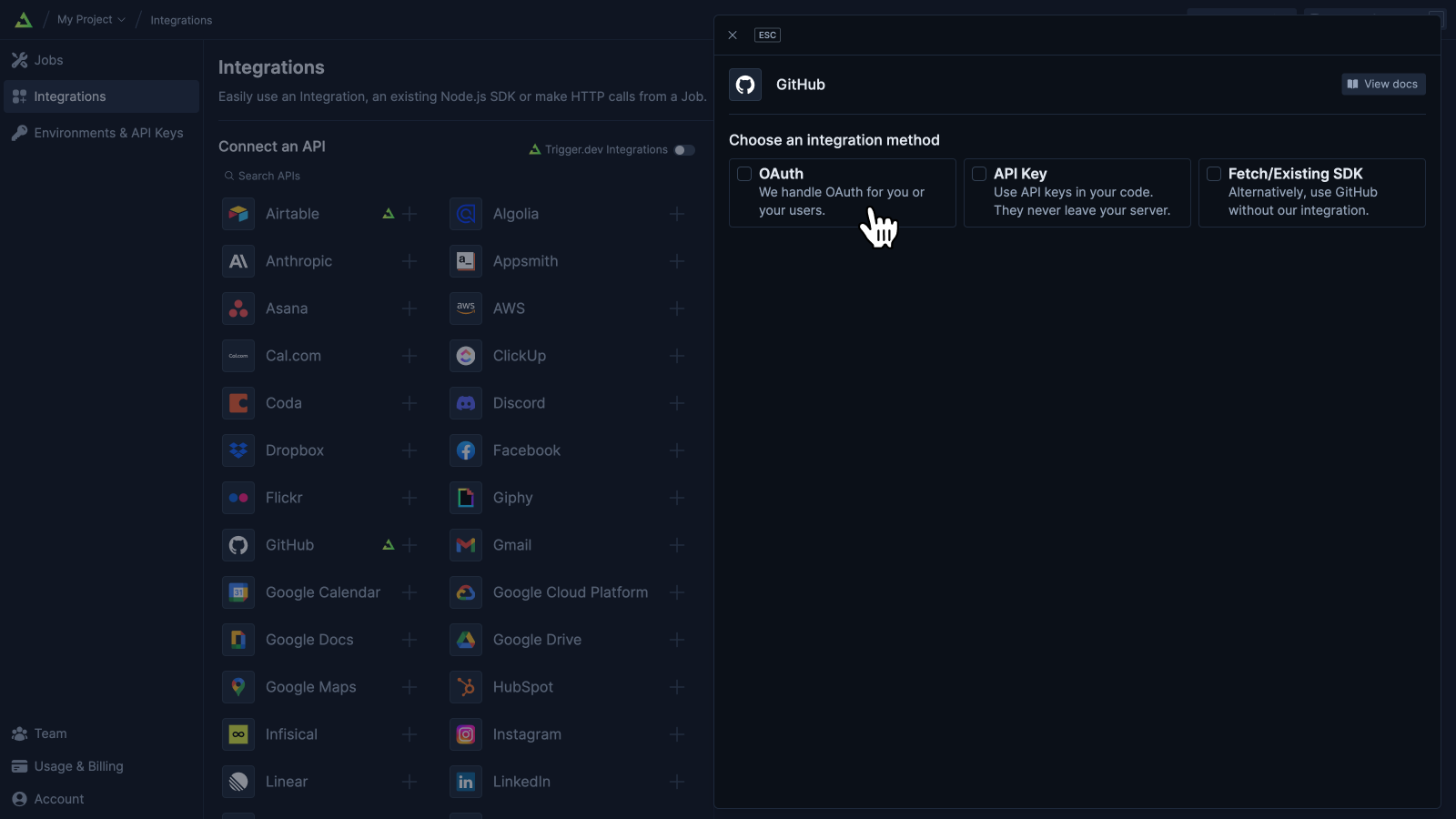Open Account settings
This screenshot has height=819, width=1456.
coord(101,799)
